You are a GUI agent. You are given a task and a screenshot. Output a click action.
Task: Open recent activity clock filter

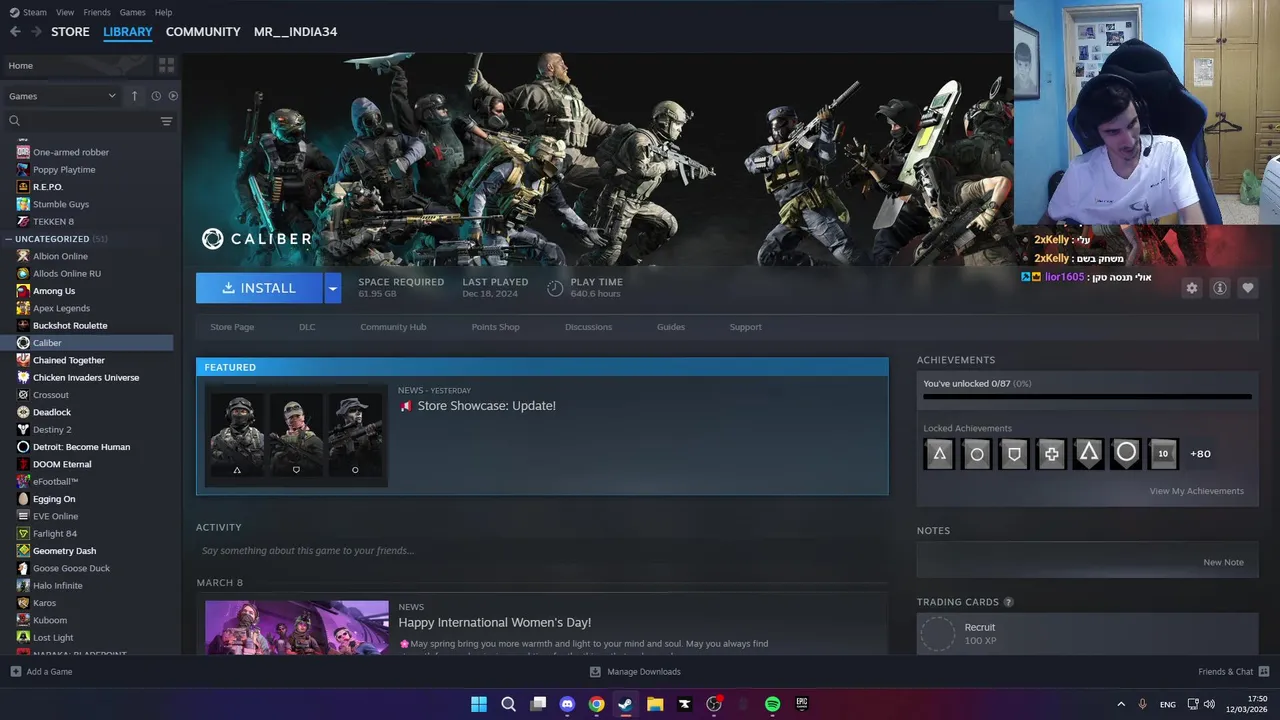tap(156, 96)
